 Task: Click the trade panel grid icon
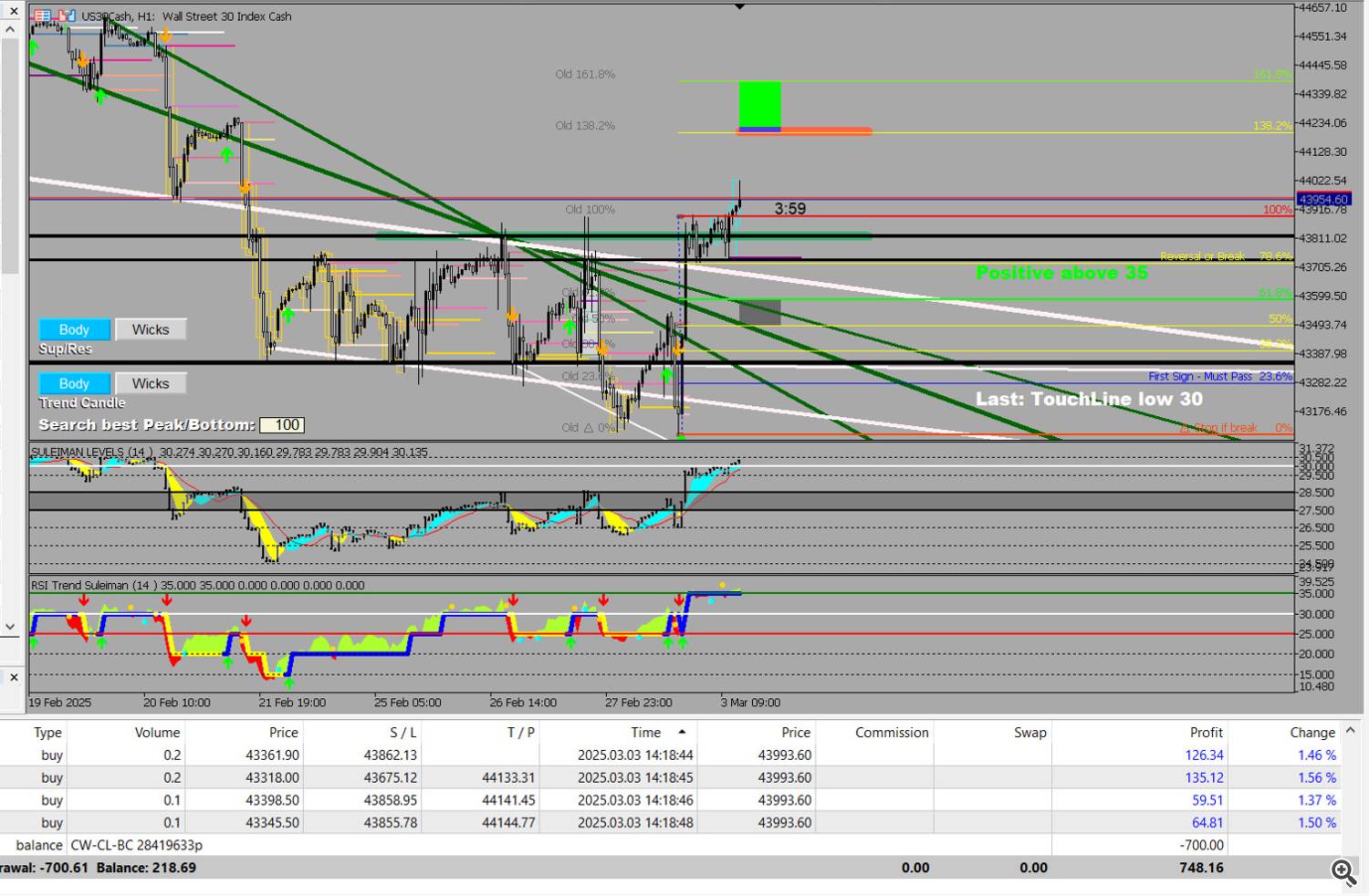[43, 16]
